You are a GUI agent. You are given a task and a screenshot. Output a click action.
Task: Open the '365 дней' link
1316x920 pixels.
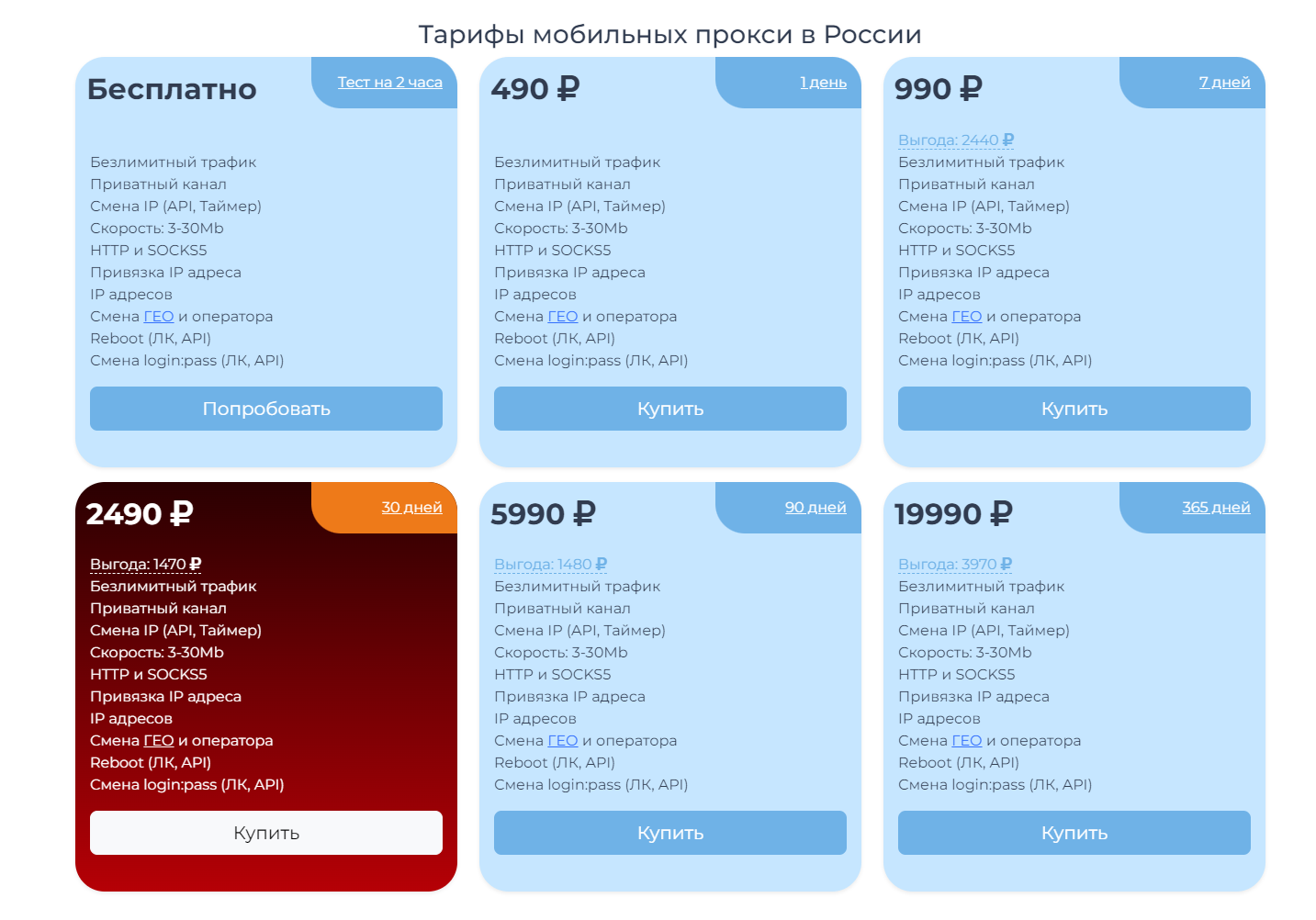pos(1216,507)
